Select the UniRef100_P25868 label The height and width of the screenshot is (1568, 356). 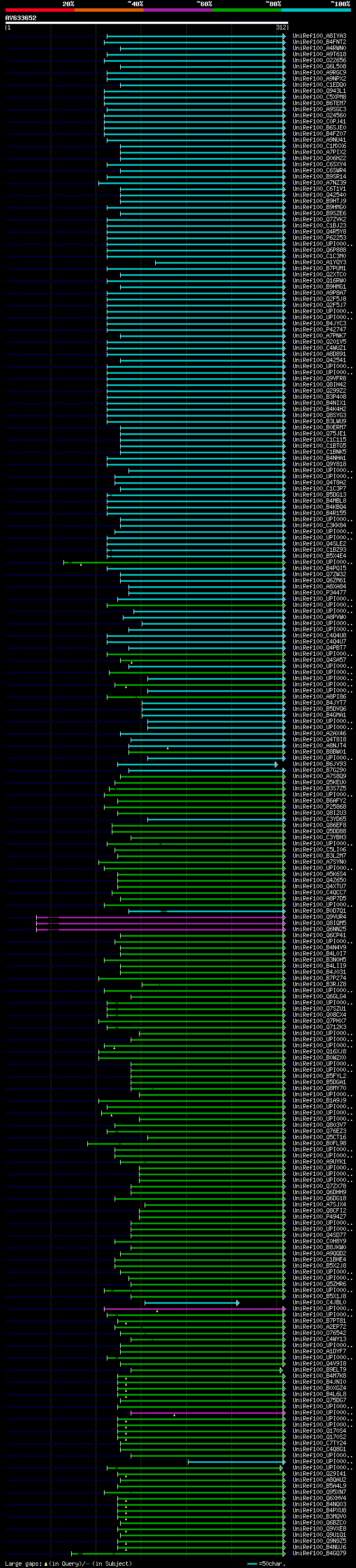click(319, 807)
